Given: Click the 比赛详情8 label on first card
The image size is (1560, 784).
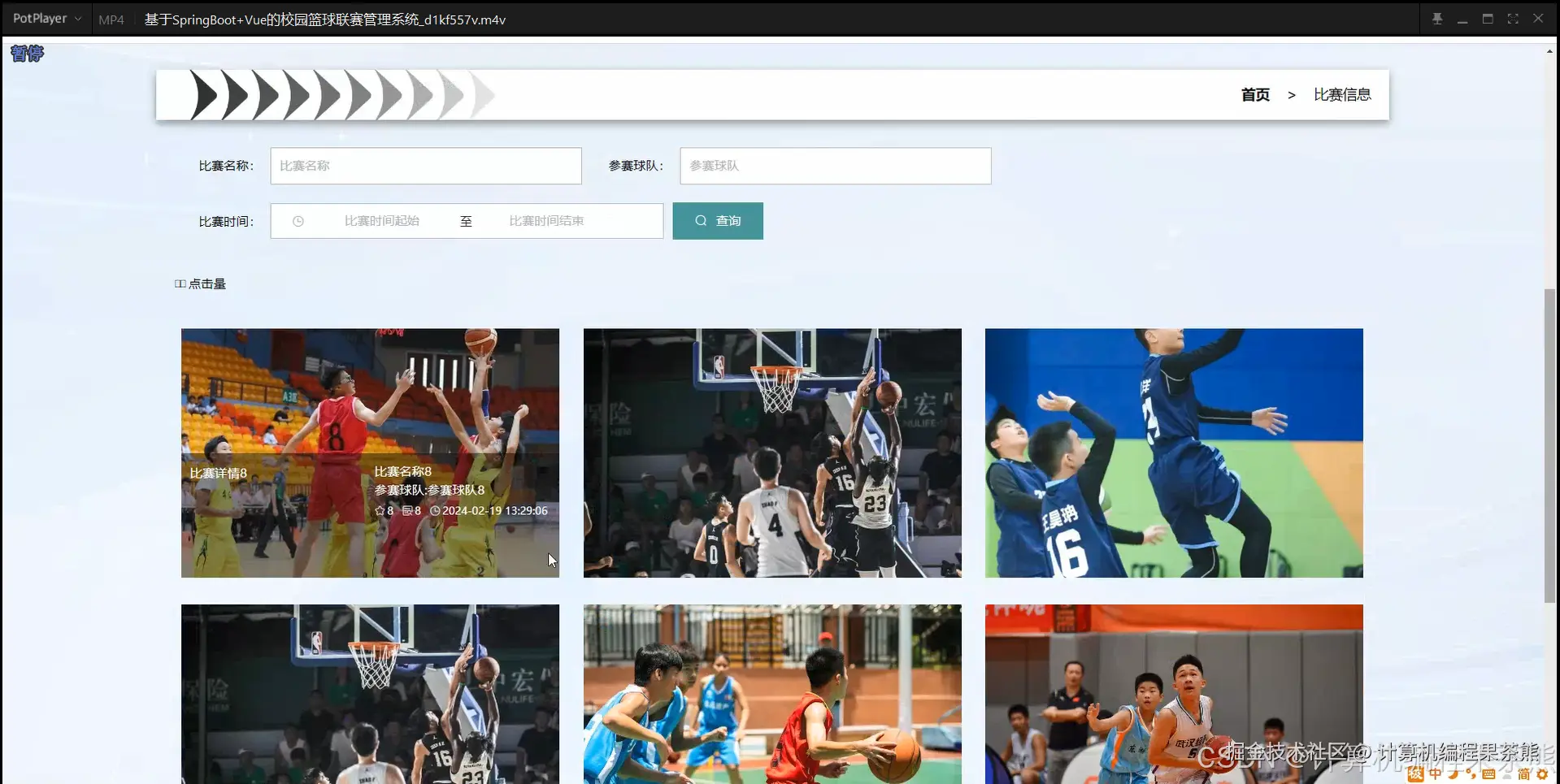Looking at the screenshot, I should (x=219, y=473).
